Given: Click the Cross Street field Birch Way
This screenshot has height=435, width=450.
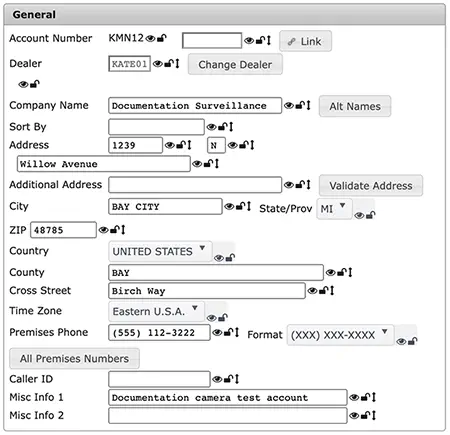Looking at the screenshot, I should pos(207,291).
